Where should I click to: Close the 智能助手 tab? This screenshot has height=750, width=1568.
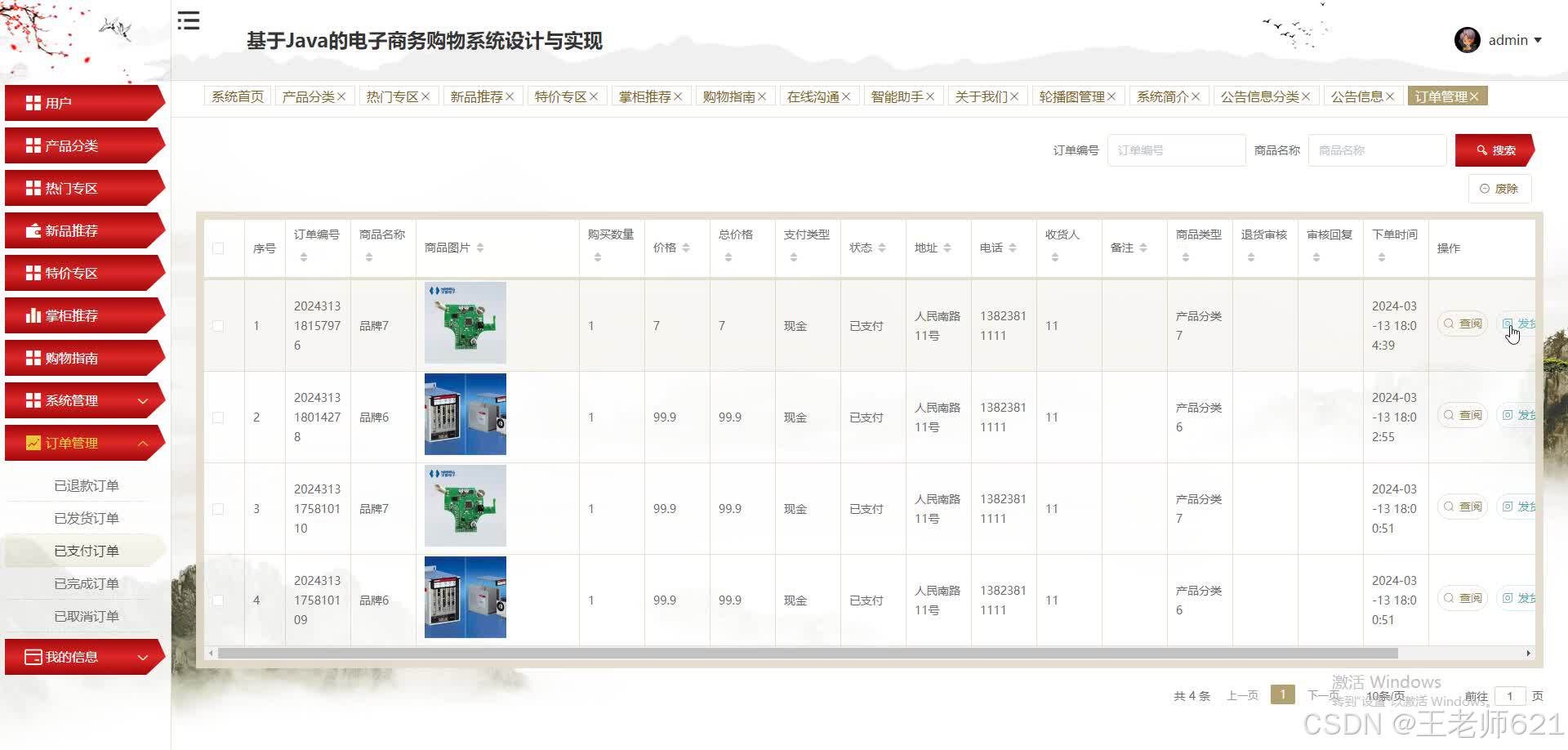[930, 96]
